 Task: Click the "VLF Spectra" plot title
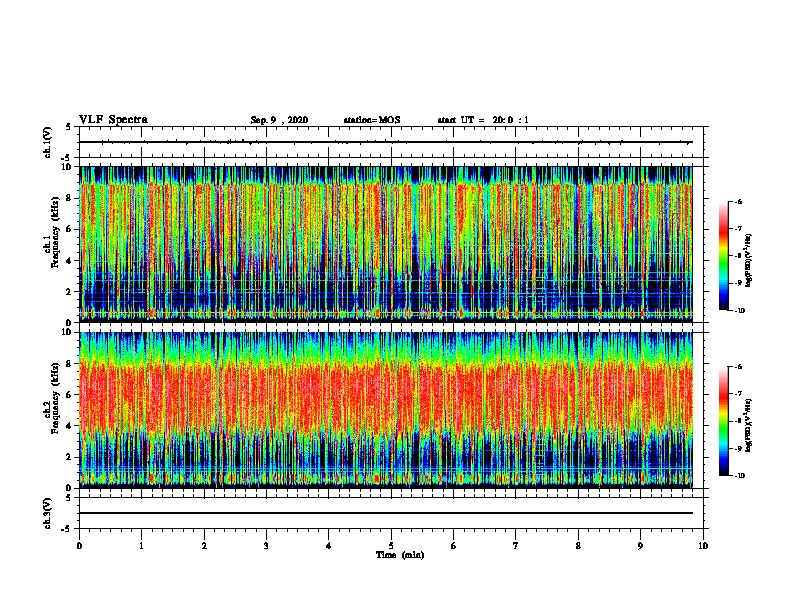tap(113, 120)
